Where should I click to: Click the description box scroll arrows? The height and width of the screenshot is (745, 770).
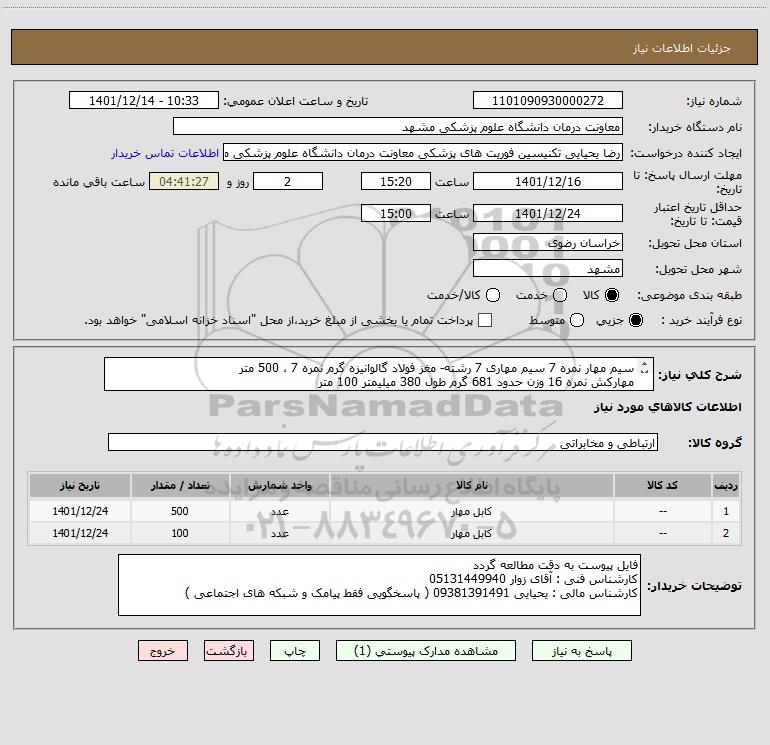tap(644, 367)
